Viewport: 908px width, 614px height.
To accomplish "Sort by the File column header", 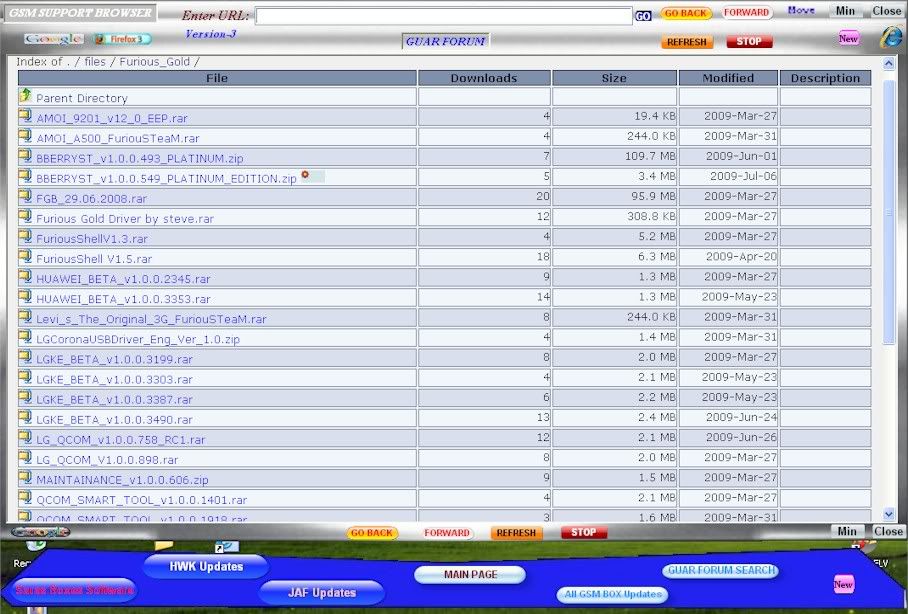I will 217,78.
